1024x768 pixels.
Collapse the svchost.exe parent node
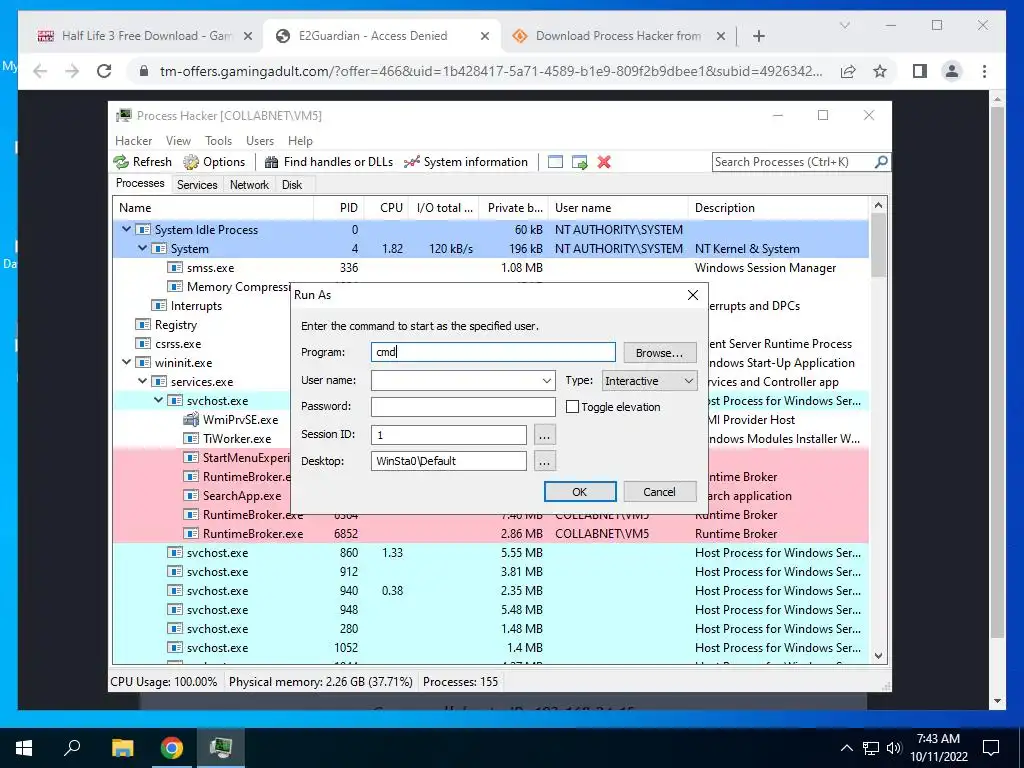[x=158, y=400]
